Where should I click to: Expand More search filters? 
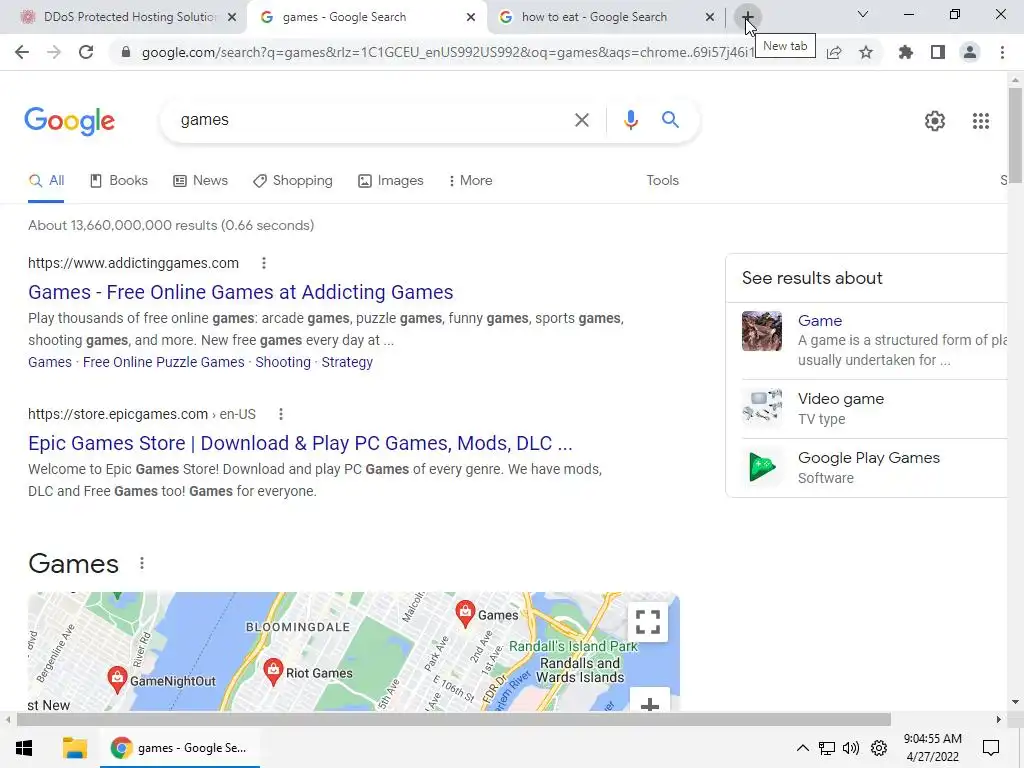(x=470, y=181)
